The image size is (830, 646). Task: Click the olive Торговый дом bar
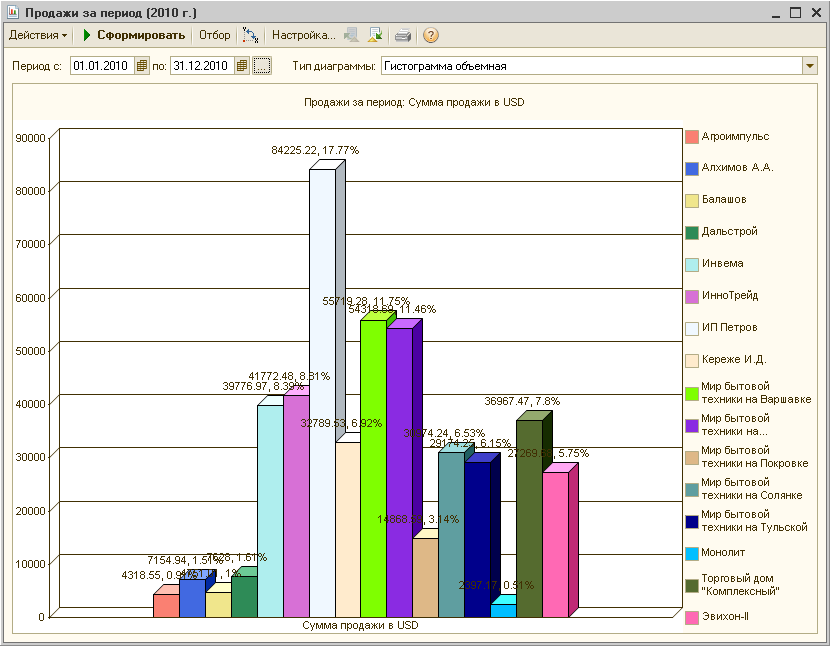529,518
